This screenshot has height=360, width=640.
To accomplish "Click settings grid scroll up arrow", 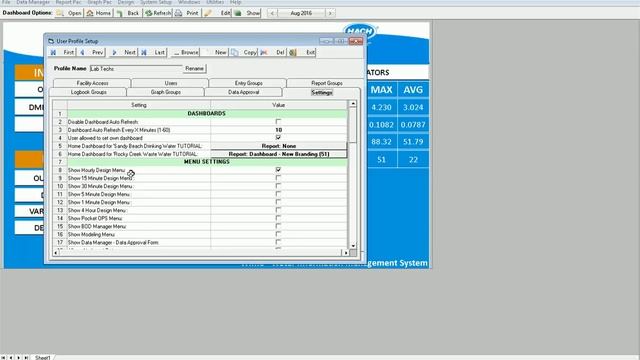I will (x=353, y=104).
